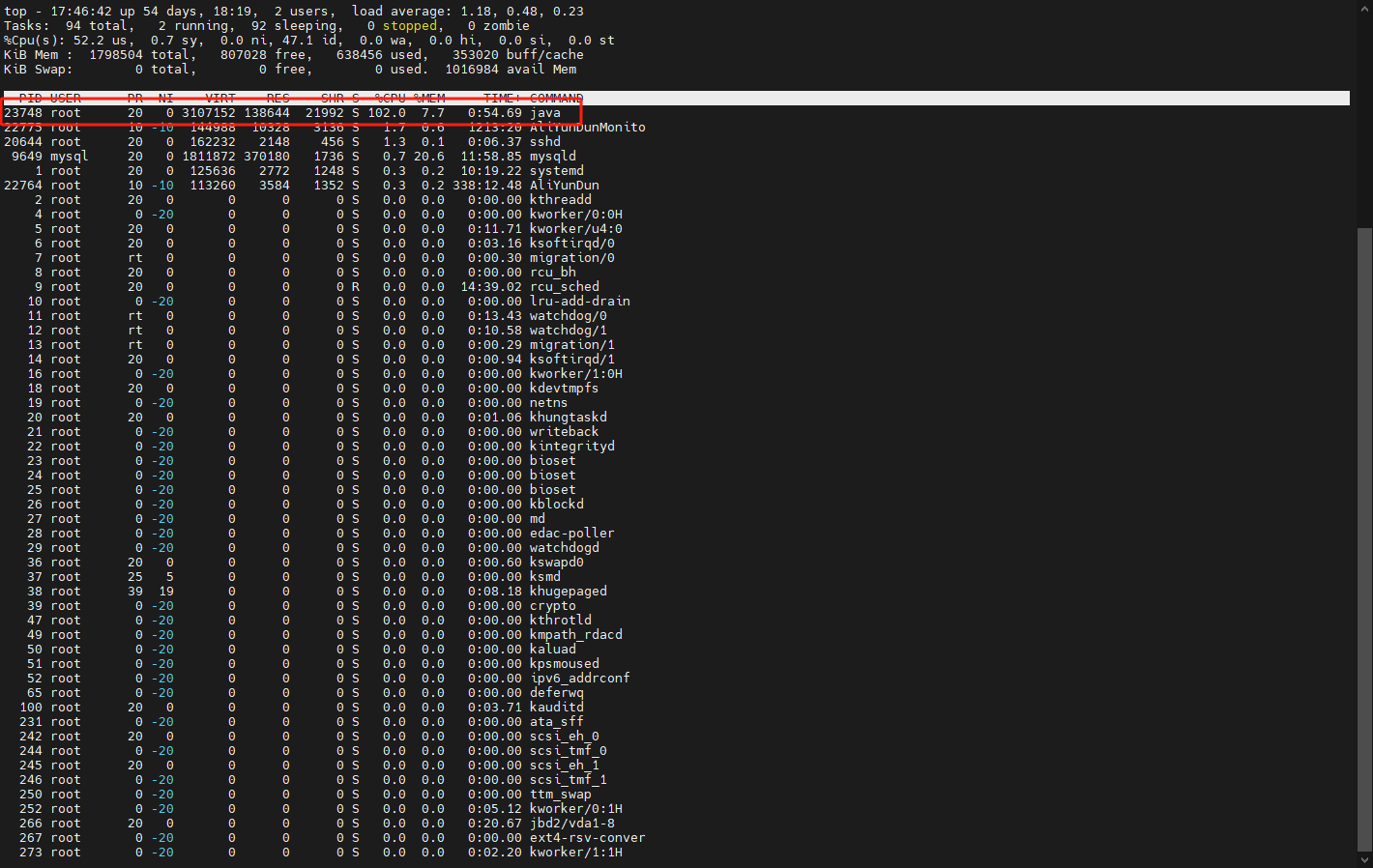Click the scrollbar down arrow
Viewport: 1373px width, 868px height.
(x=1364, y=859)
